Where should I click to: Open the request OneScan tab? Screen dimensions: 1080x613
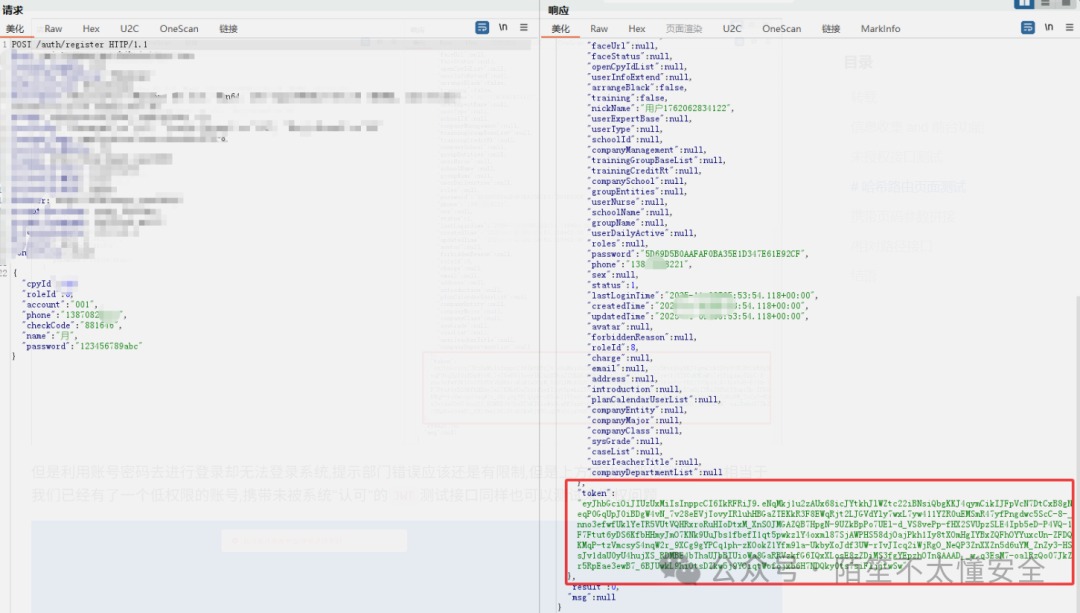click(179, 29)
